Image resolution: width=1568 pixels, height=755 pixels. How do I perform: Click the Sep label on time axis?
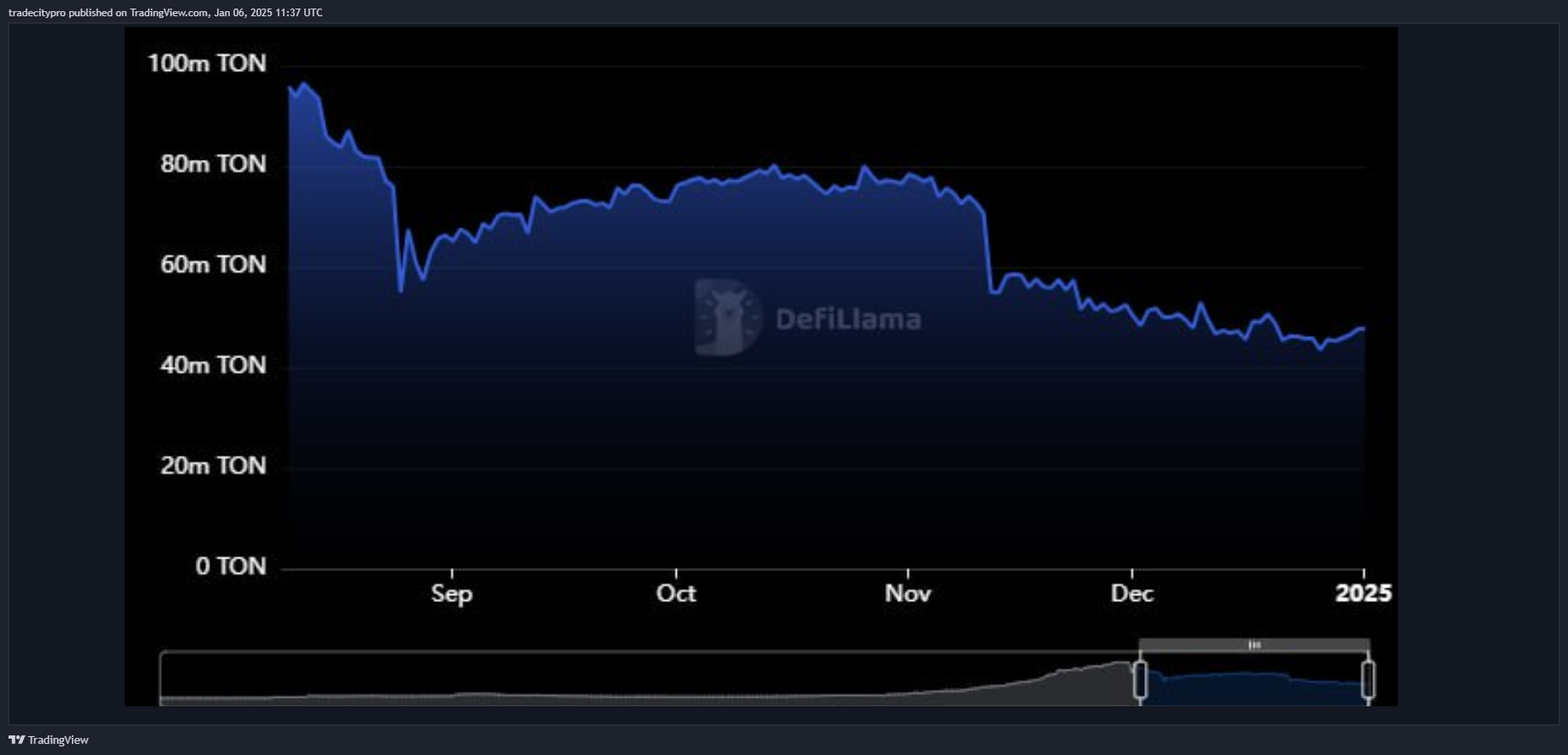pos(451,593)
